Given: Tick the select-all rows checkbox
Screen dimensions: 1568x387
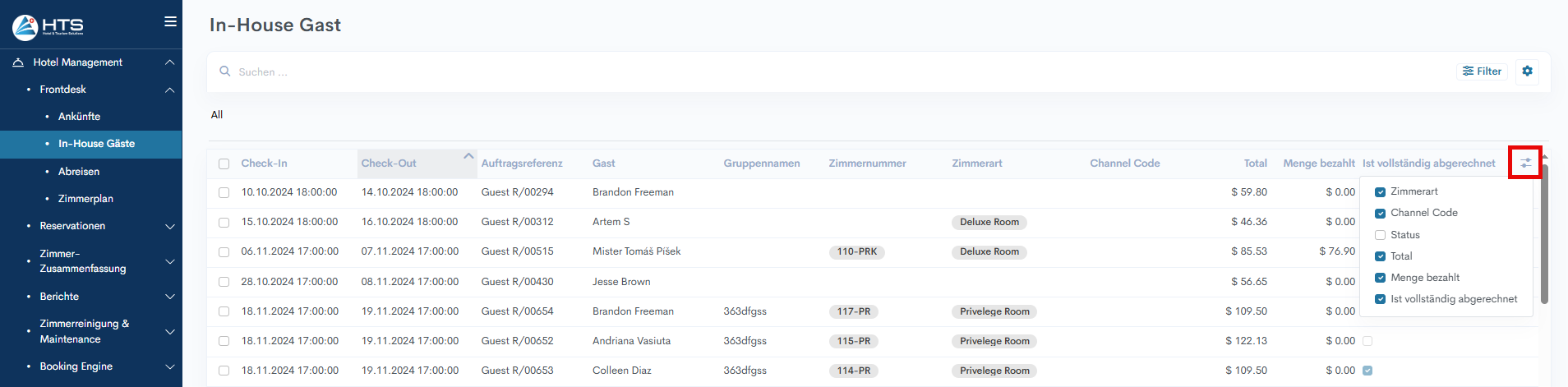Looking at the screenshot, I should point(224,164).
